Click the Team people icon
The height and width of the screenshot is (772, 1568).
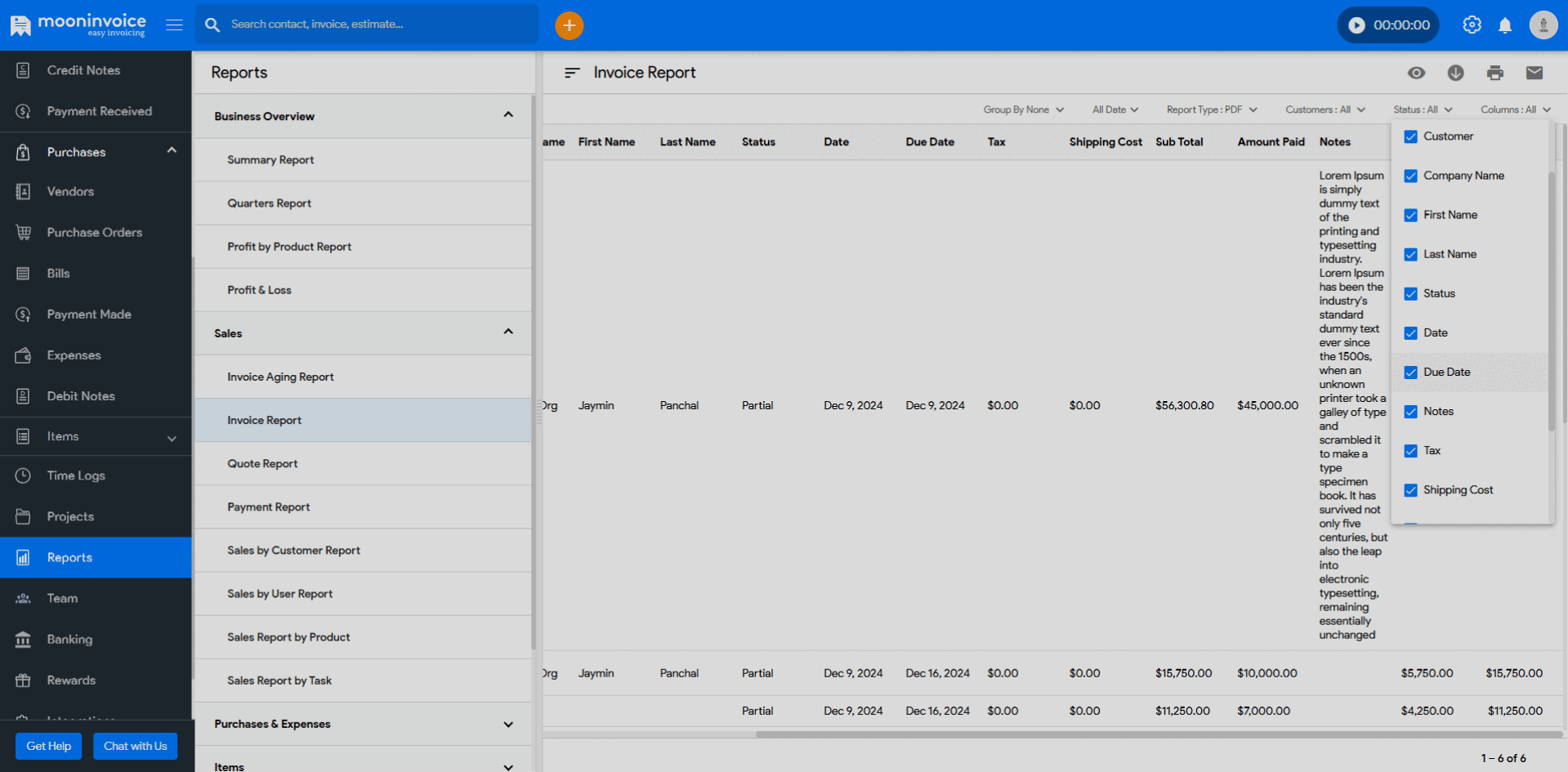tap(23, 598)
